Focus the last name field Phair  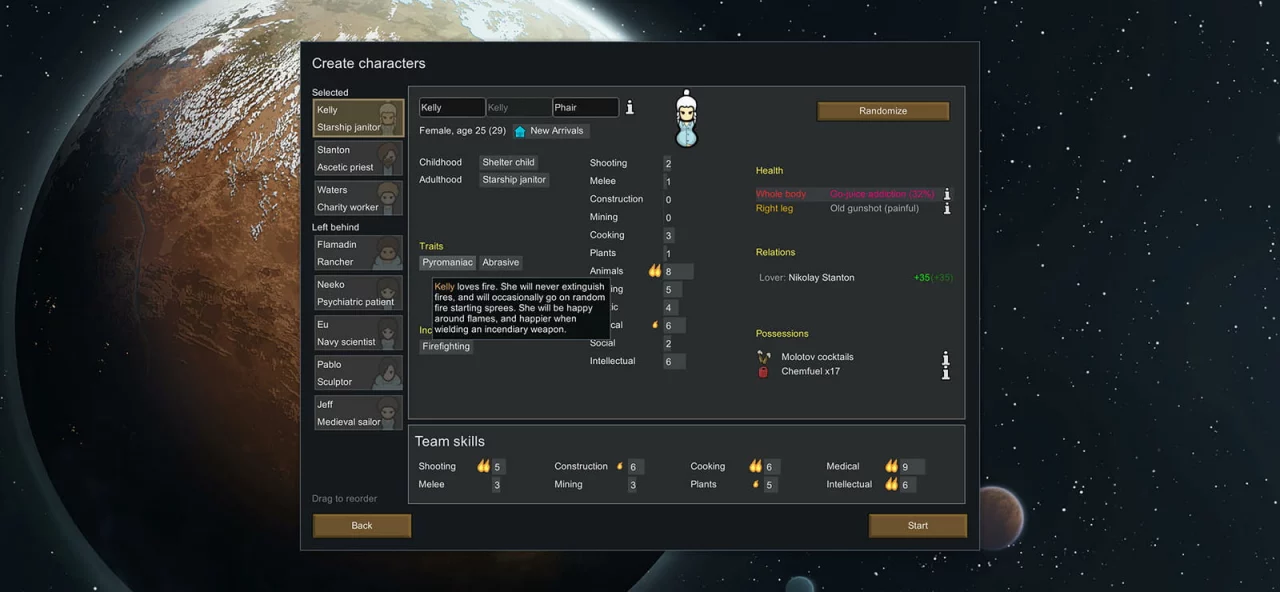coord(586,108)
